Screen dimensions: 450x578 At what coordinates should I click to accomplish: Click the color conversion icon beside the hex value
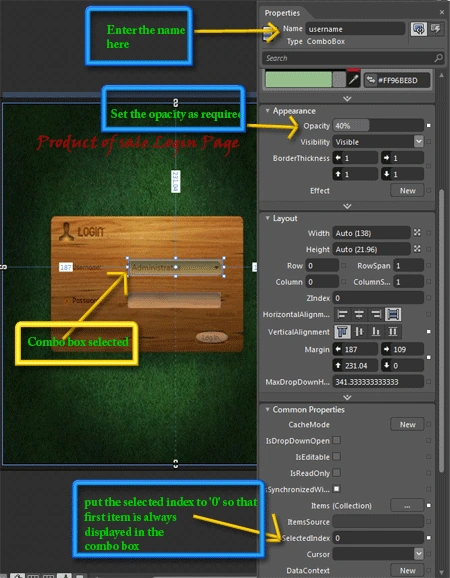click(x=371, y=80)
